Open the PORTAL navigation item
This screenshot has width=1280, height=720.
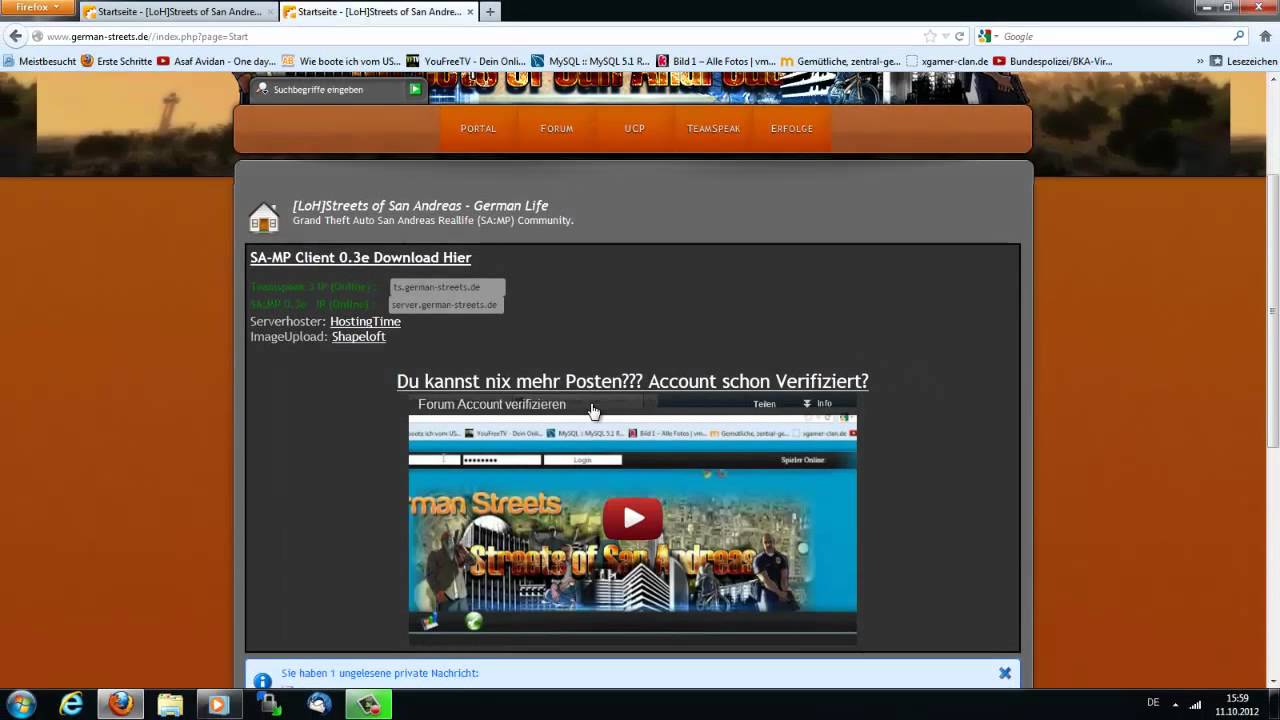478,129
